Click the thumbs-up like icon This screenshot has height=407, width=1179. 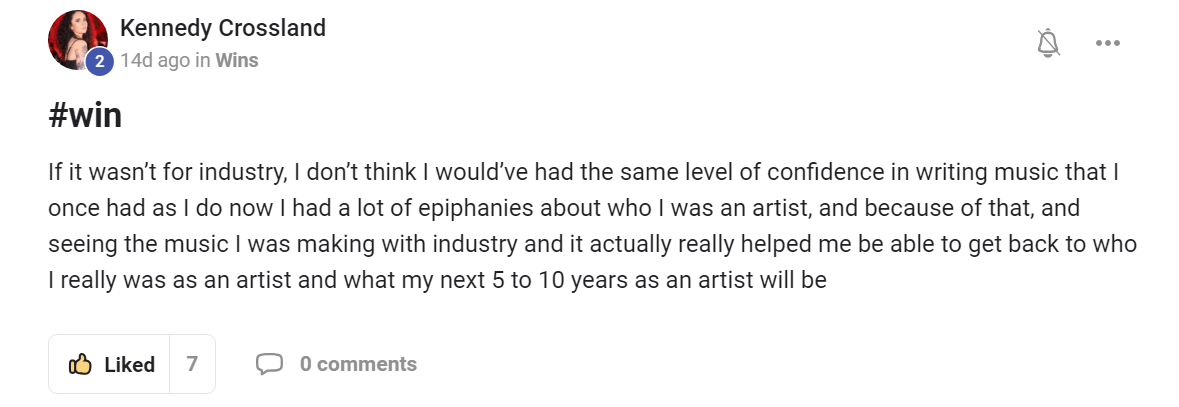click(80, 364)
